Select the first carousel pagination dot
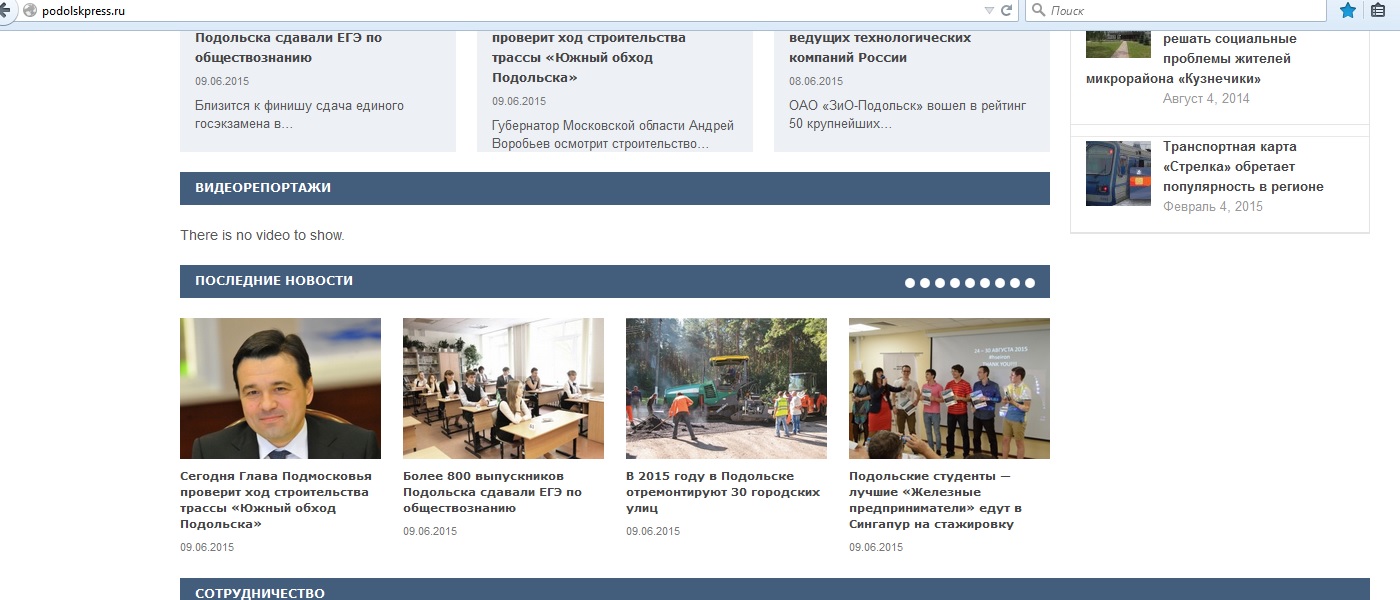 click(x=910, y=283)
